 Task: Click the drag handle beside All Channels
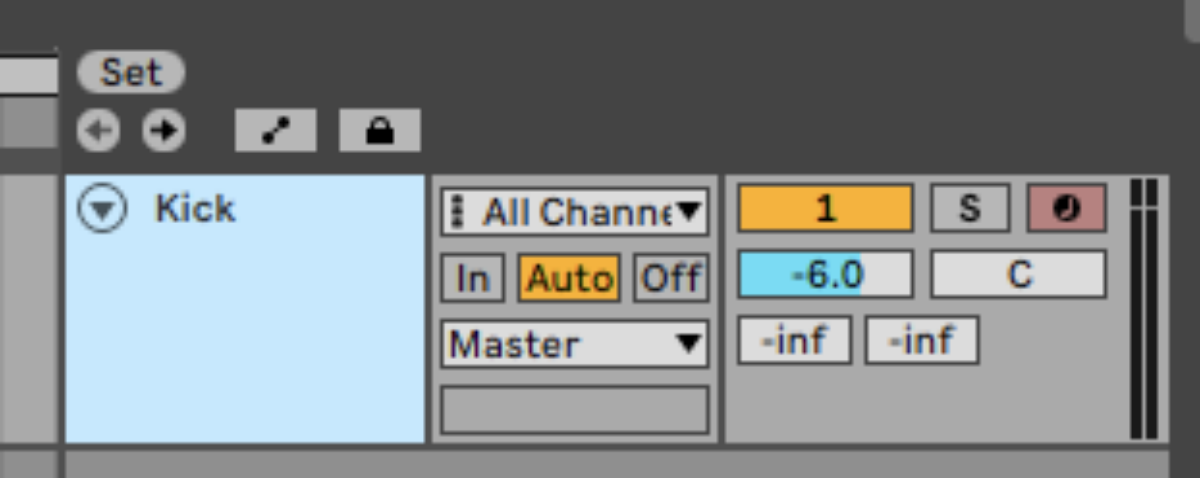point(457,212)
